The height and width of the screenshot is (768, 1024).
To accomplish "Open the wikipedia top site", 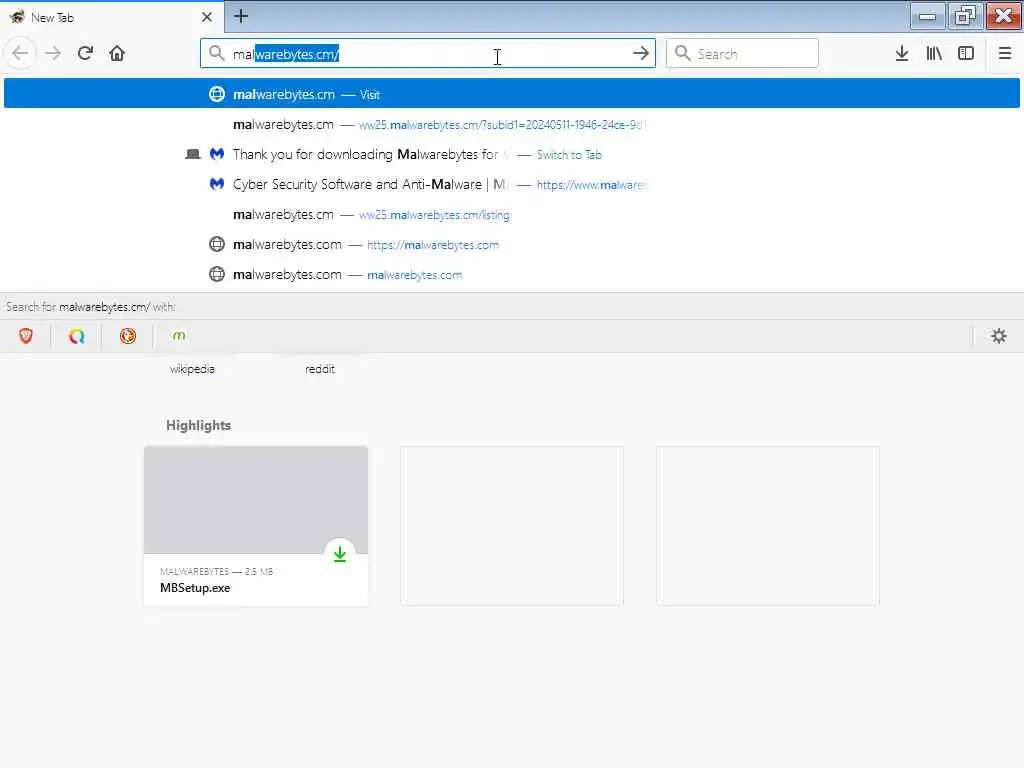I will [192, 369].
